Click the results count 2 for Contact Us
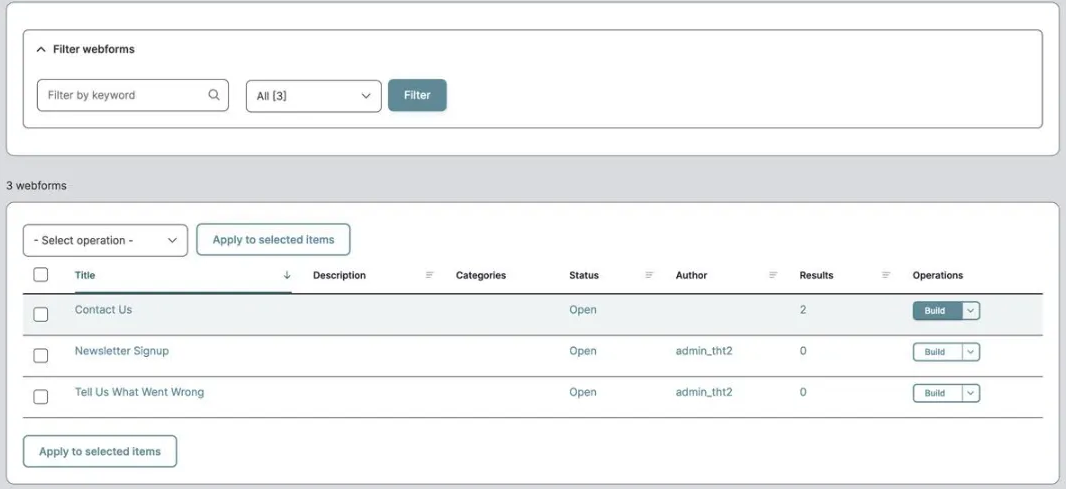The height and width of the screenshot is (489, 1066). coord(803,309)
